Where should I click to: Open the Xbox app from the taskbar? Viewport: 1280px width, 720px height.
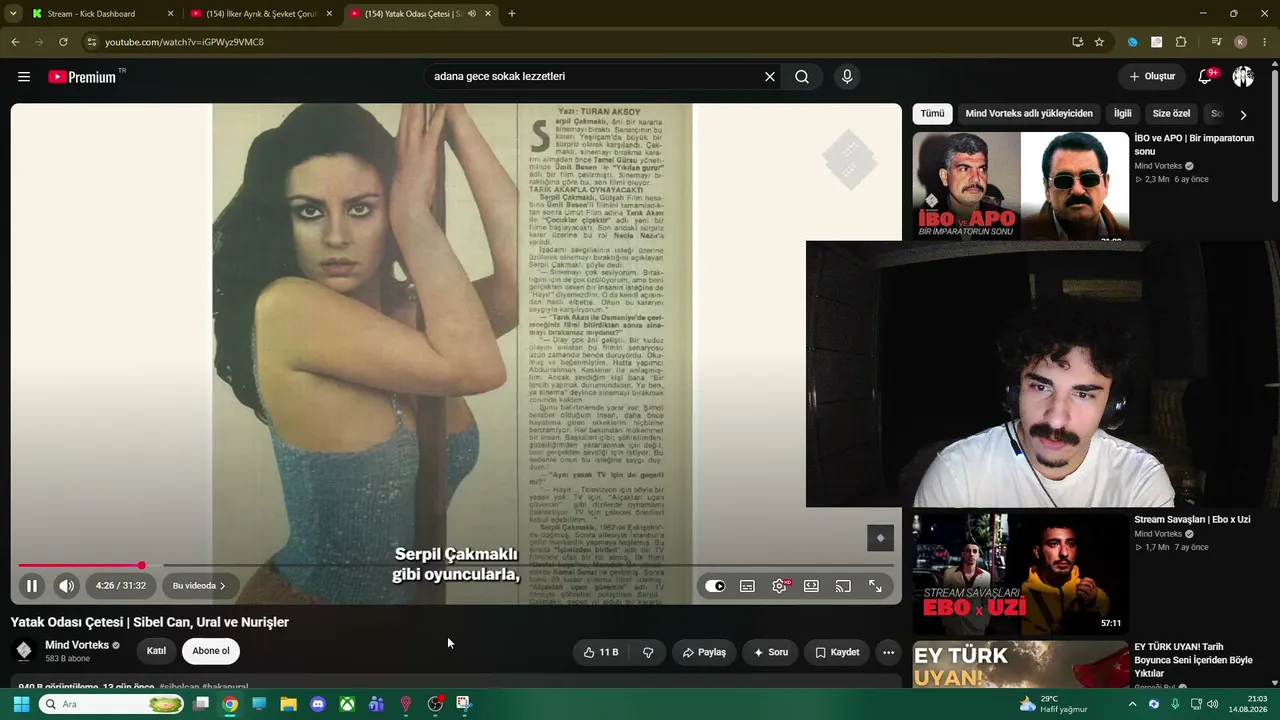(x=347, y=704)
